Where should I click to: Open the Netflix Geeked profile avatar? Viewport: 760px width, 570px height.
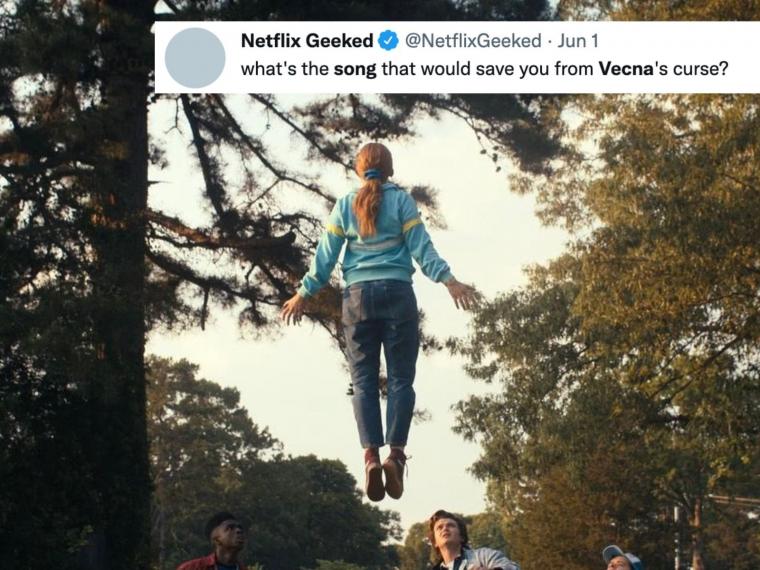tap(195, 58)
